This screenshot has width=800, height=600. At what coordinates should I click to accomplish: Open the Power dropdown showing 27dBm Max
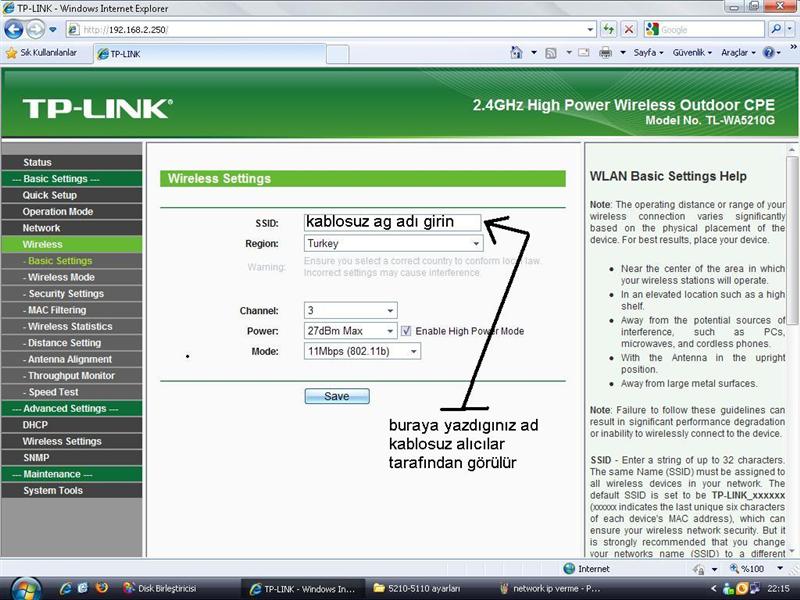351,331
